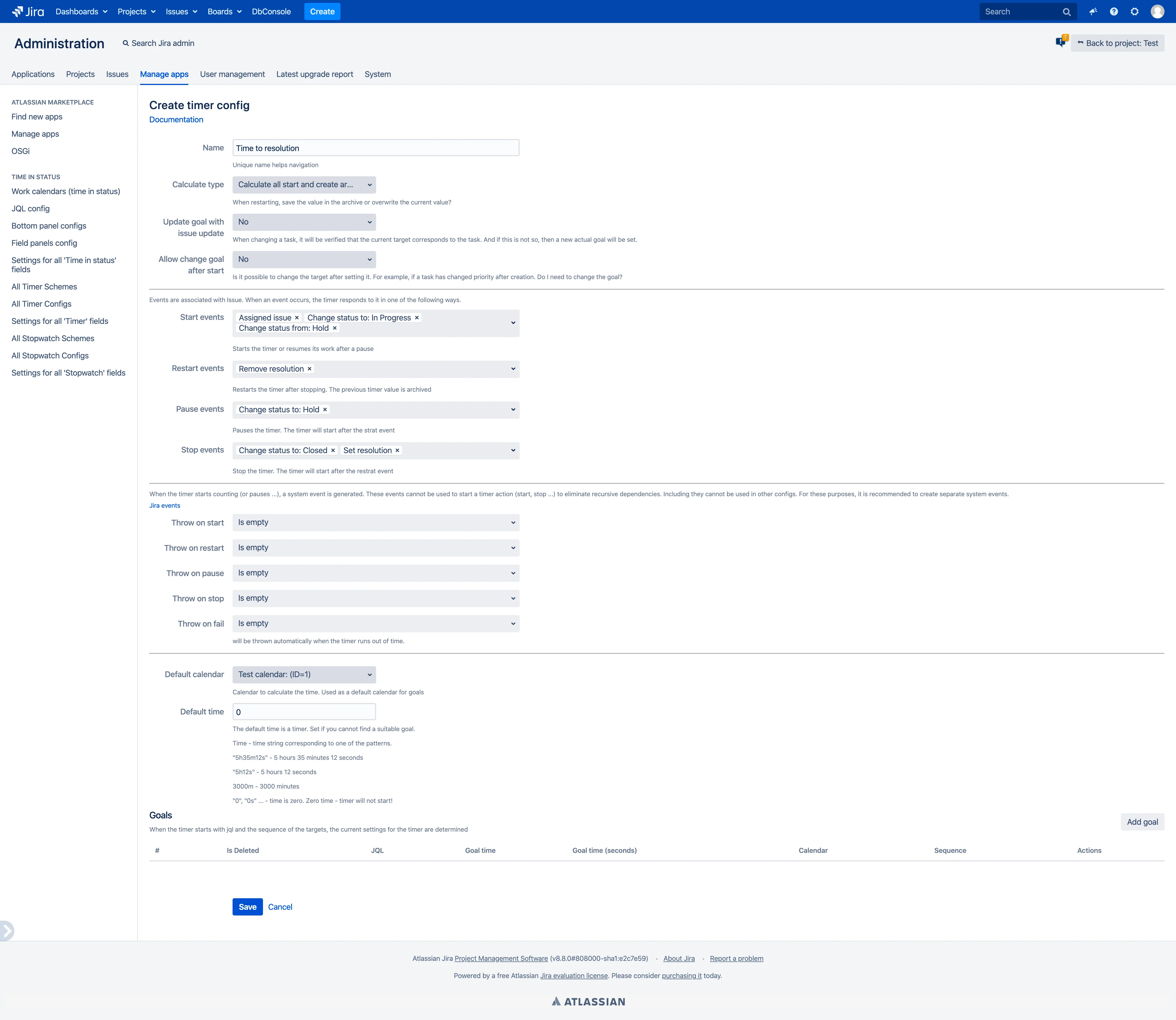Switch to the User management tab

coord(232,74)
